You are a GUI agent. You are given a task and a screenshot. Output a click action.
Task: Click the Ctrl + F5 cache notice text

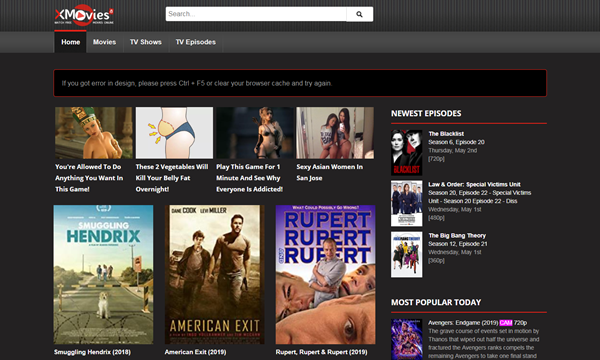click(197, 83)
